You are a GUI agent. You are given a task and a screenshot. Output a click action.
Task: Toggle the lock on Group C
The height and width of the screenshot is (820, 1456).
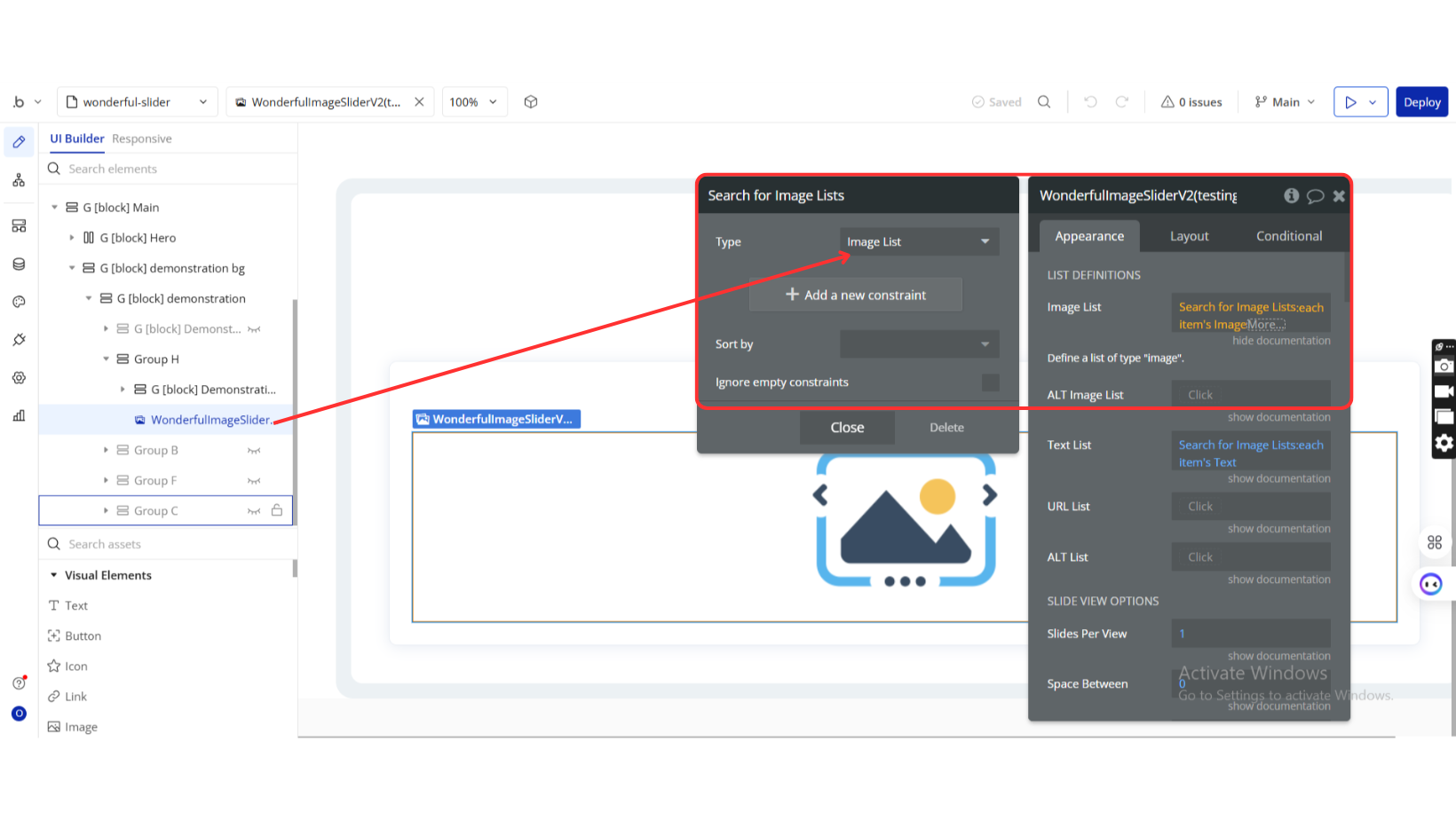[277, 510]
